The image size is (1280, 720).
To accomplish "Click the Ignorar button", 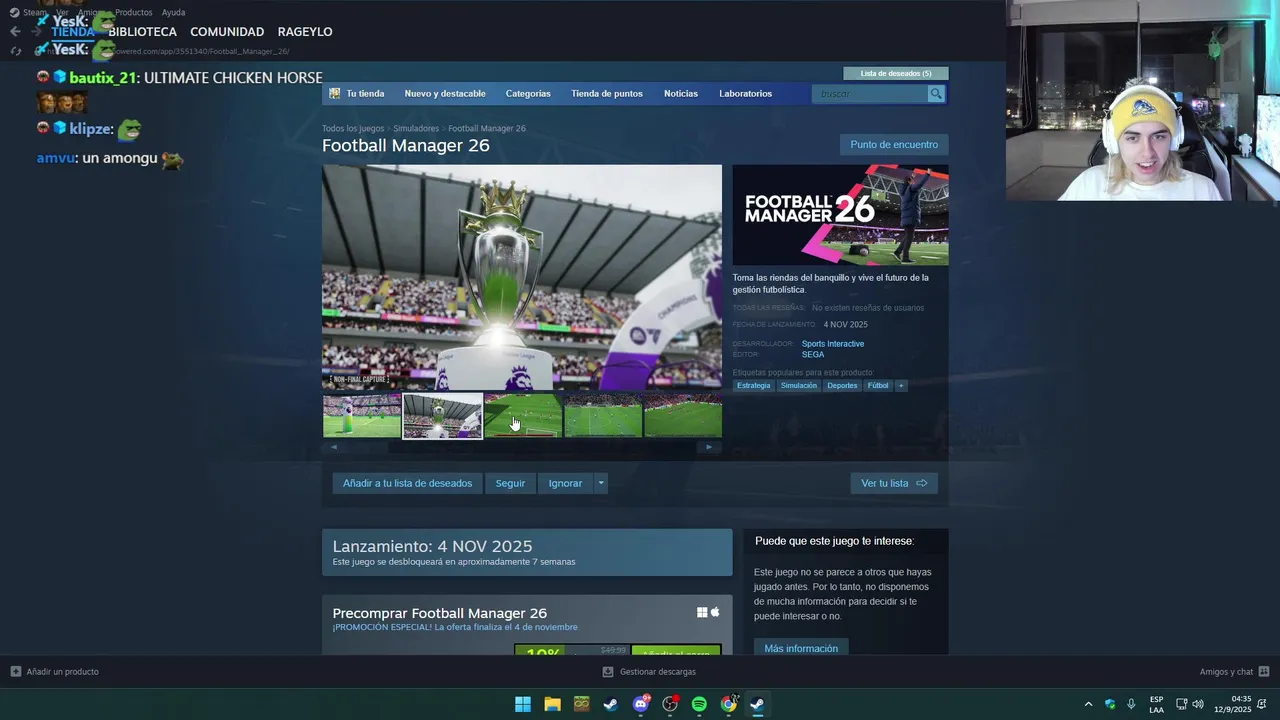I will [x=565, y=483].
